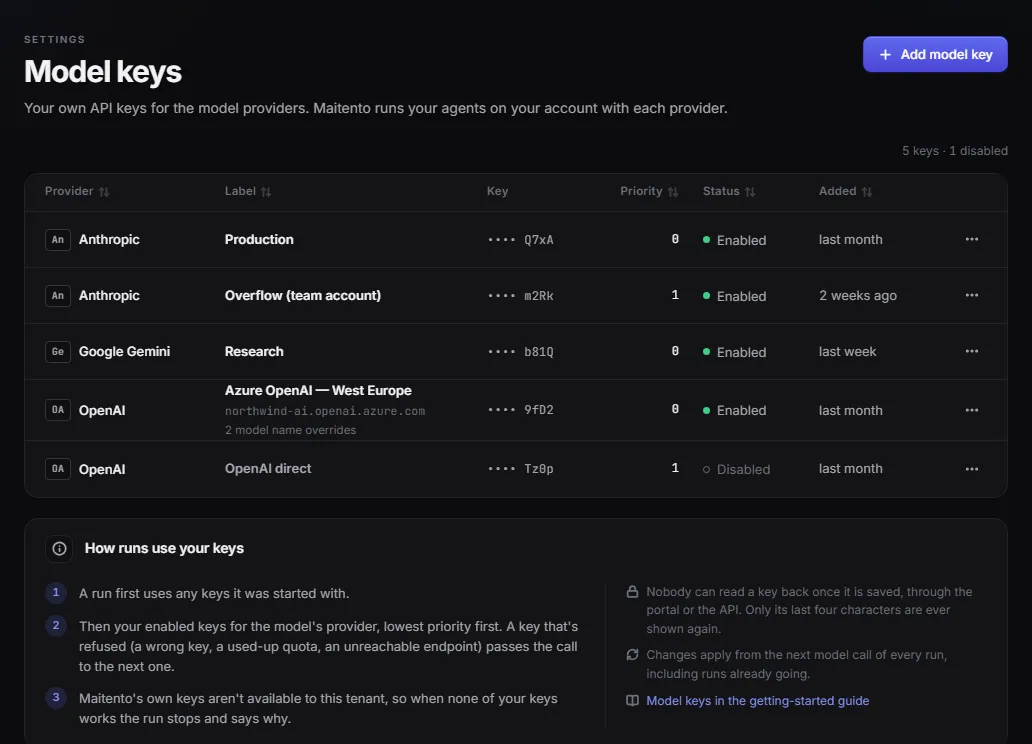Click the OA badge in OpenAI direct row
This screenshot has height=744, width=1032.
58,469
